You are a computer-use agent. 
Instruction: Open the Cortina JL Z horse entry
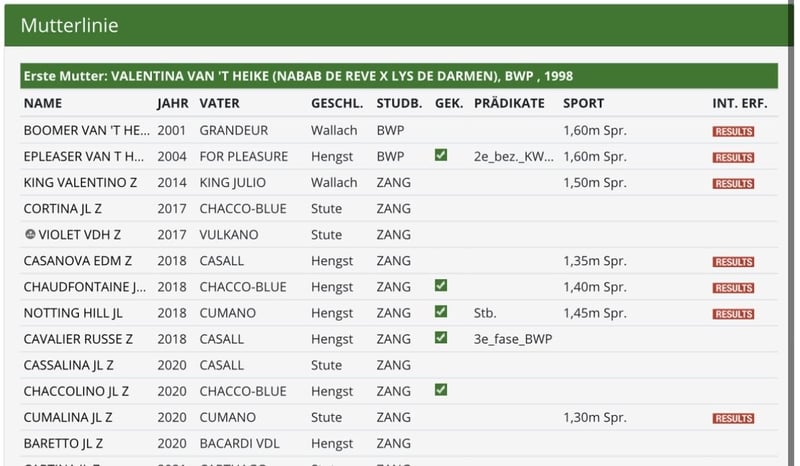tap(62, 209)
